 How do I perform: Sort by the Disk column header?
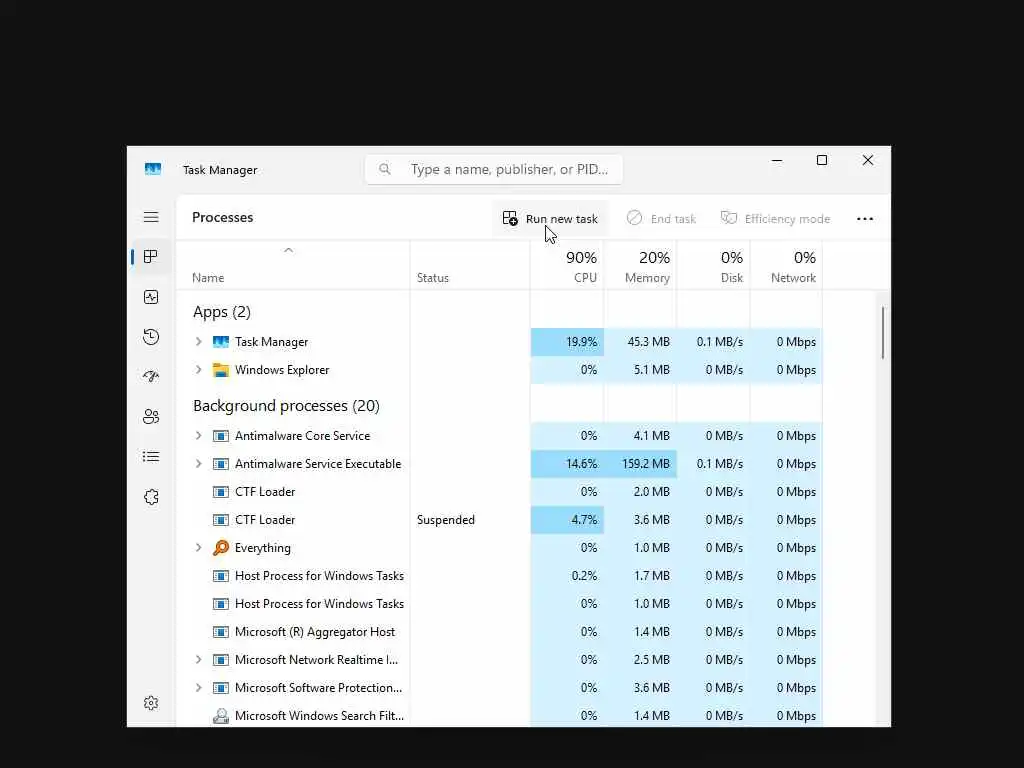click(714, 267)
